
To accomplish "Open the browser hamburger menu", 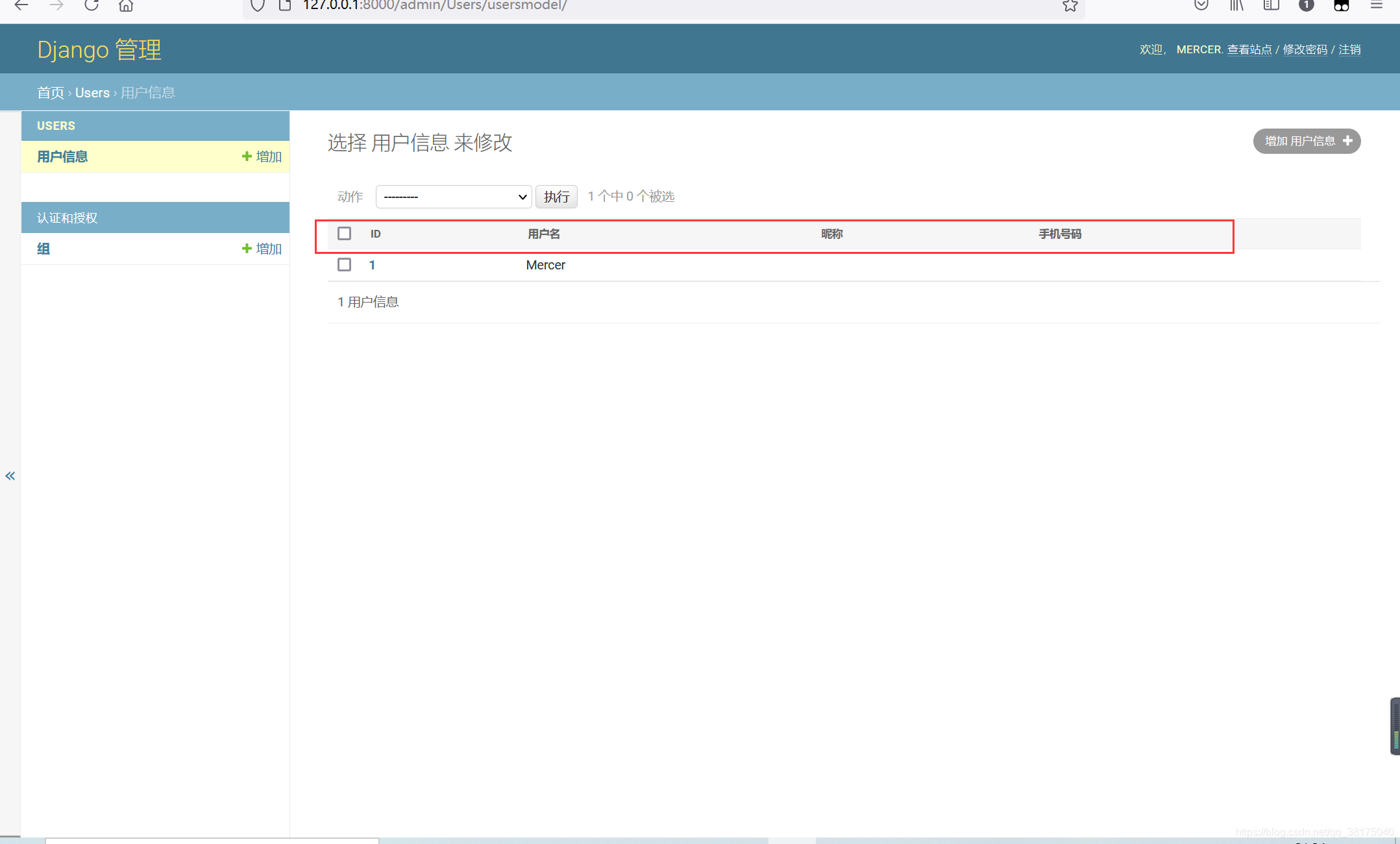I will pos(1377,5).
